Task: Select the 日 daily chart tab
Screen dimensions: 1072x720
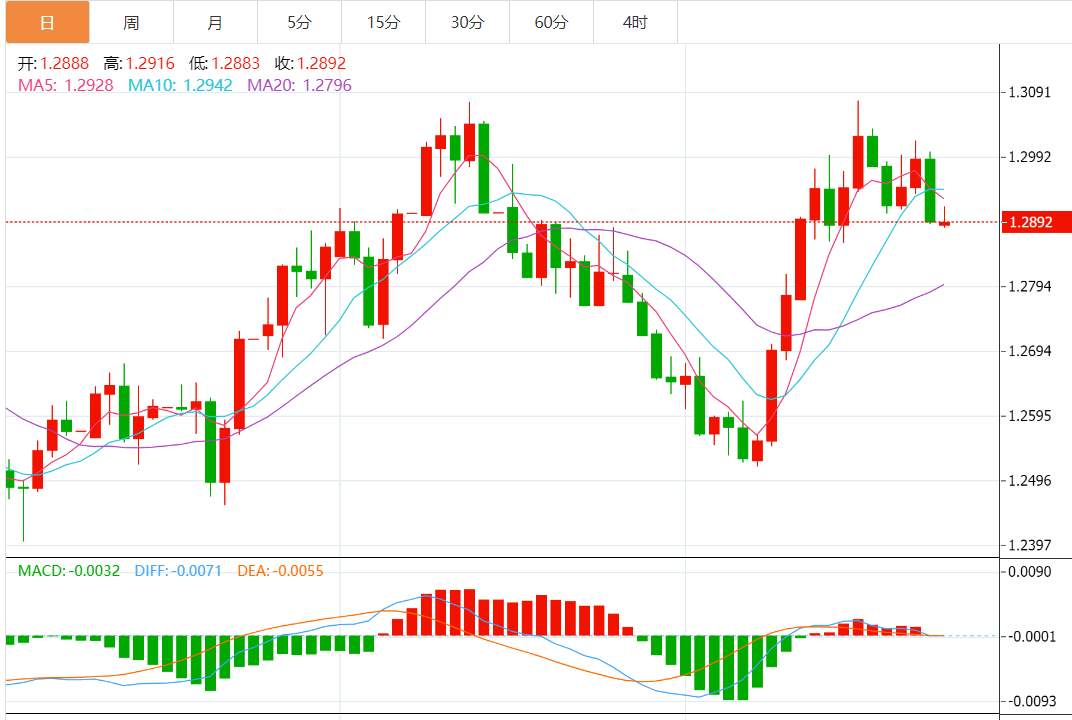Action: pyautogui.click(x=47, y=23)
